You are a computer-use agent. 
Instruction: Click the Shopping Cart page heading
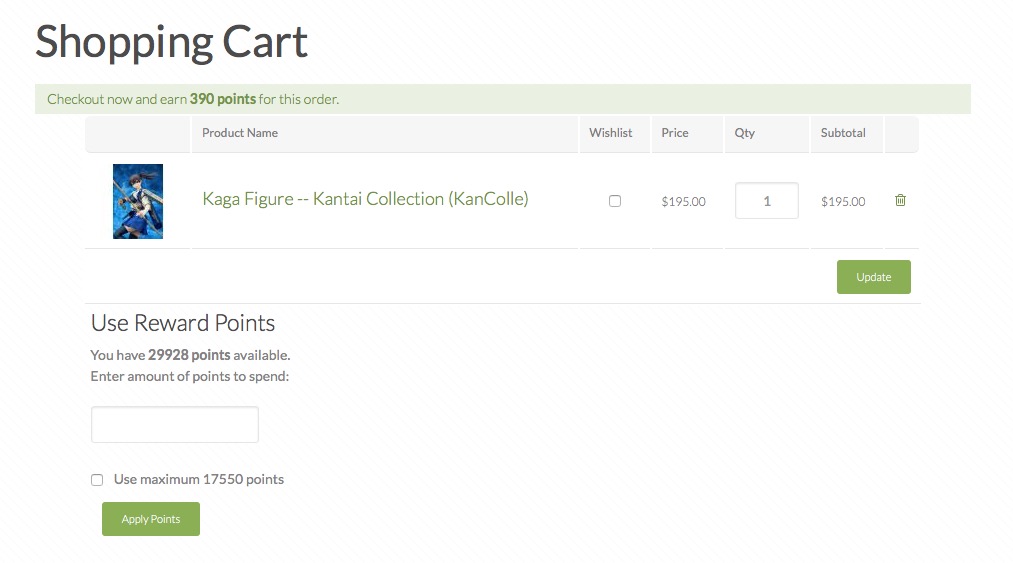(x=171, y=42)
